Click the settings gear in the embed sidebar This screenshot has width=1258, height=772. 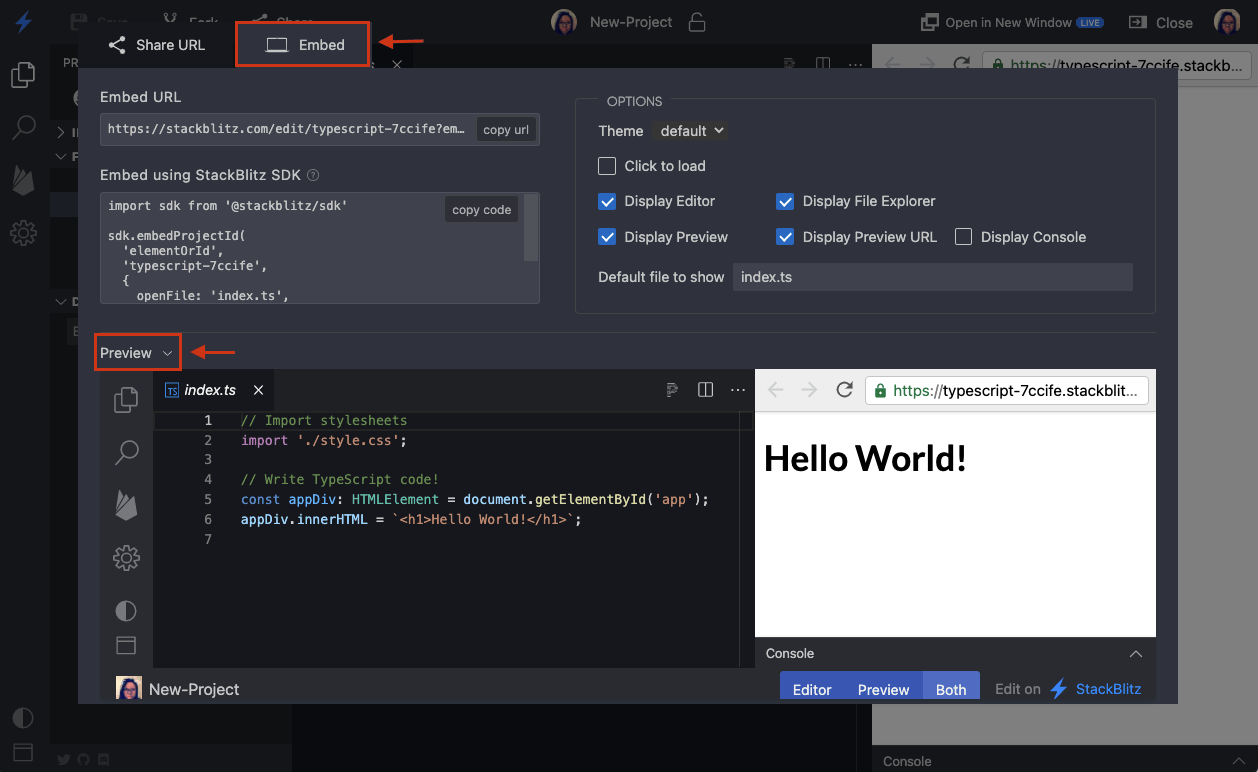tap(126, 558)
